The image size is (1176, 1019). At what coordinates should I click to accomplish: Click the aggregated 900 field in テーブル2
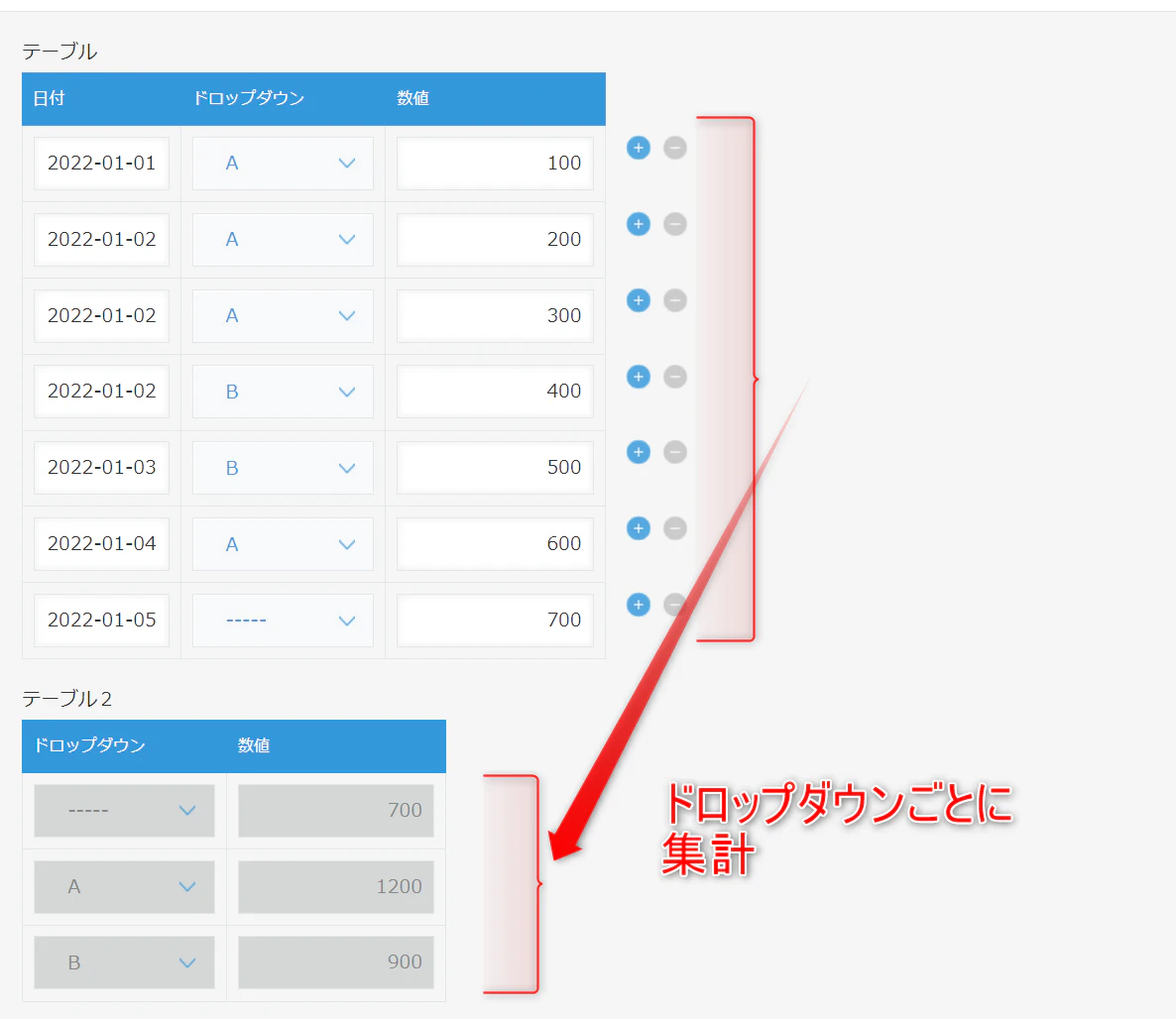point(336,962)
